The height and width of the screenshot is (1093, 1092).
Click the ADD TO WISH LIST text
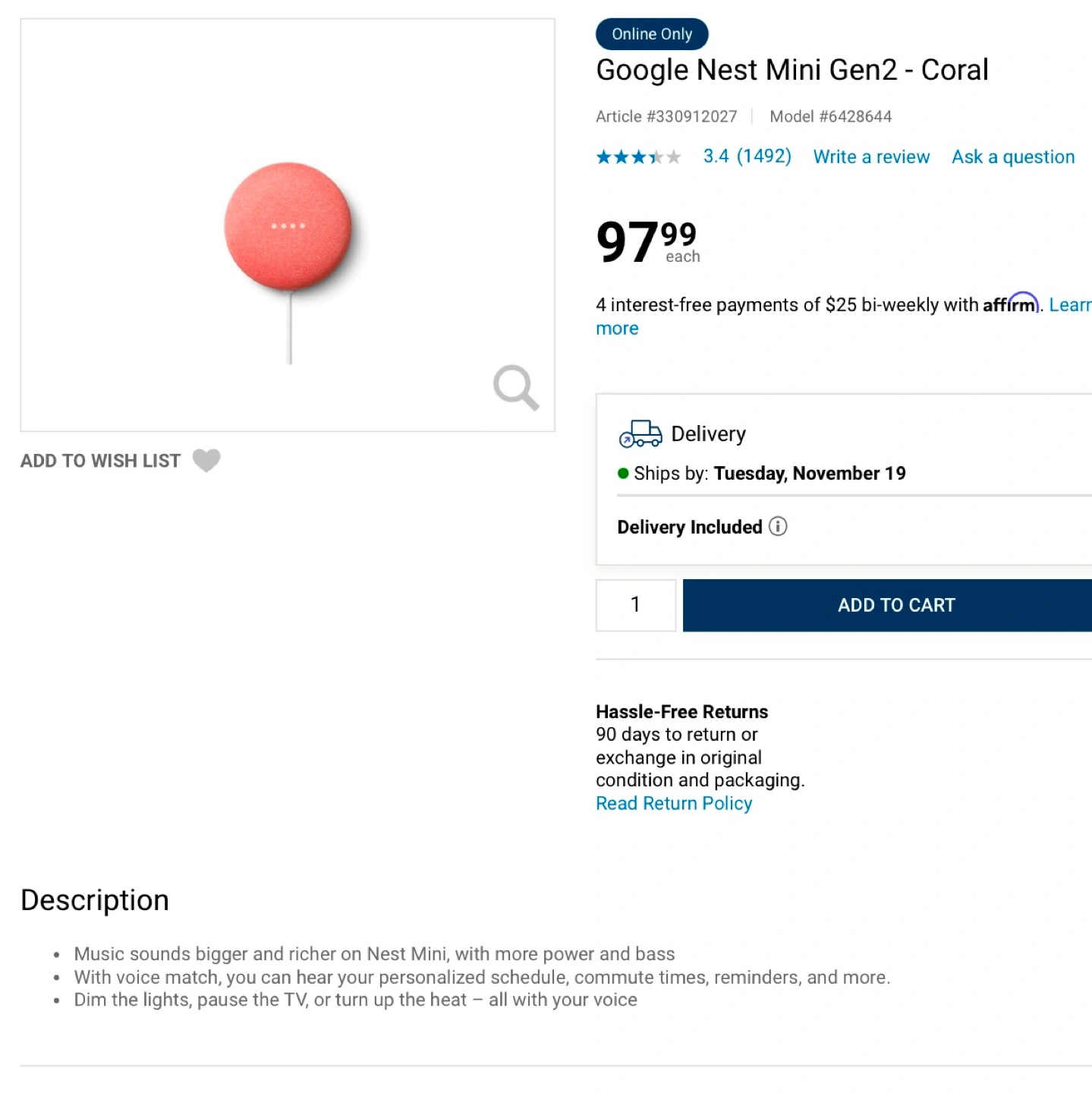100,461
